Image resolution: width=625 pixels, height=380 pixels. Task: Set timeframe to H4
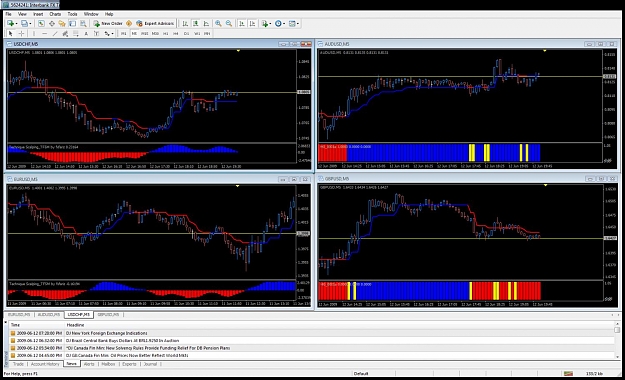click(176, 33)
